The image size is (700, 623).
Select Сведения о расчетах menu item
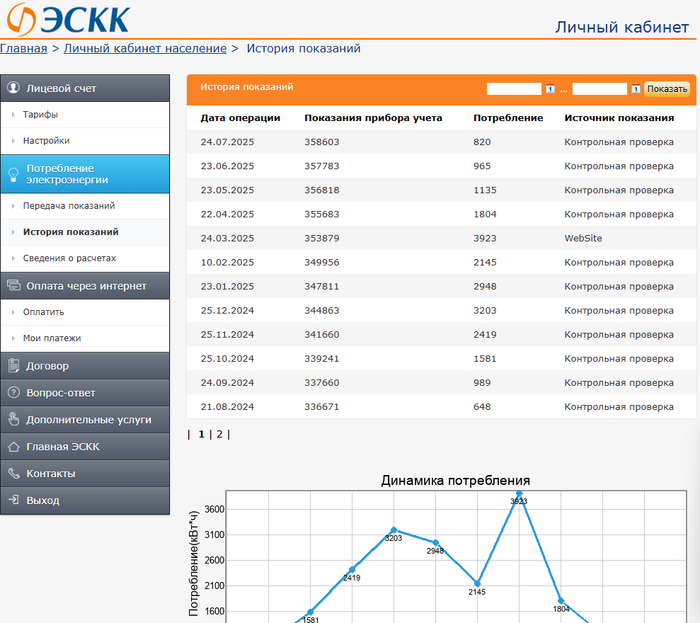(76, 259)
